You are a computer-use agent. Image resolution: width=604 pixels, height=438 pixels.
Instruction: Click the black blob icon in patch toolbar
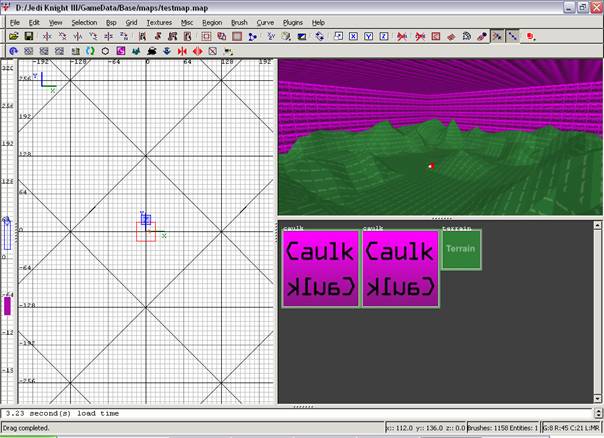(151, 51)
